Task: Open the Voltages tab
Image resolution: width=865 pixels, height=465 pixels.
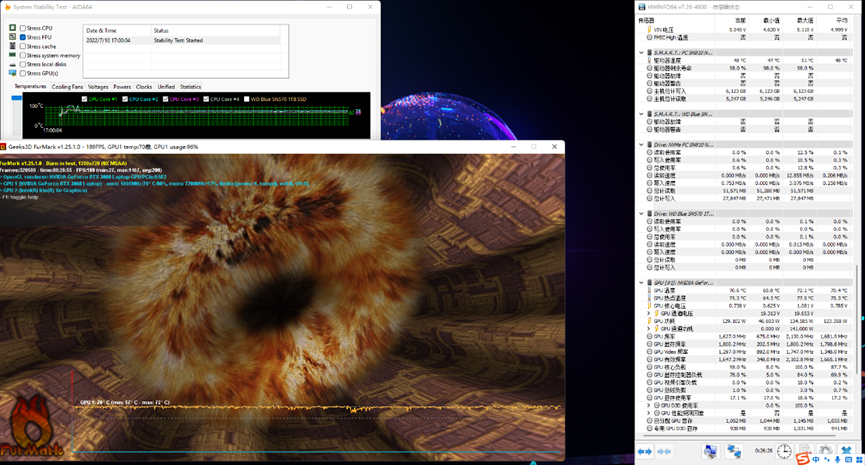Action: click(x=98, y=87)
